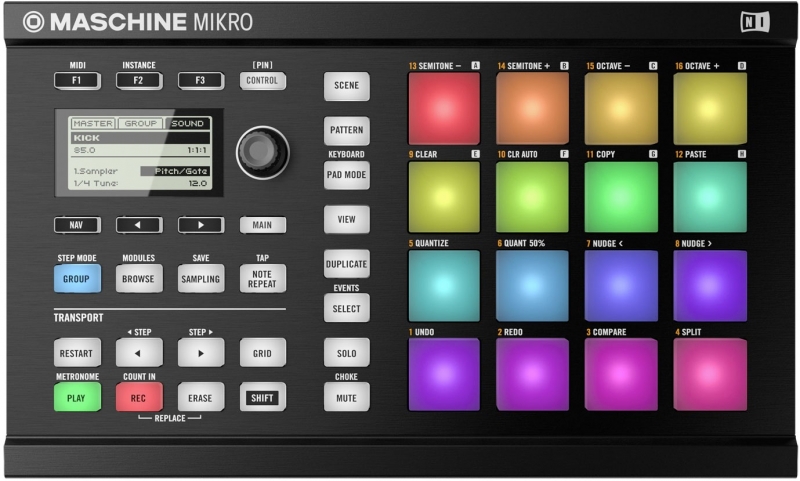Hit the ERASE button
The height and width of the screenshot is (481, 800).
[x=201, y=397]
